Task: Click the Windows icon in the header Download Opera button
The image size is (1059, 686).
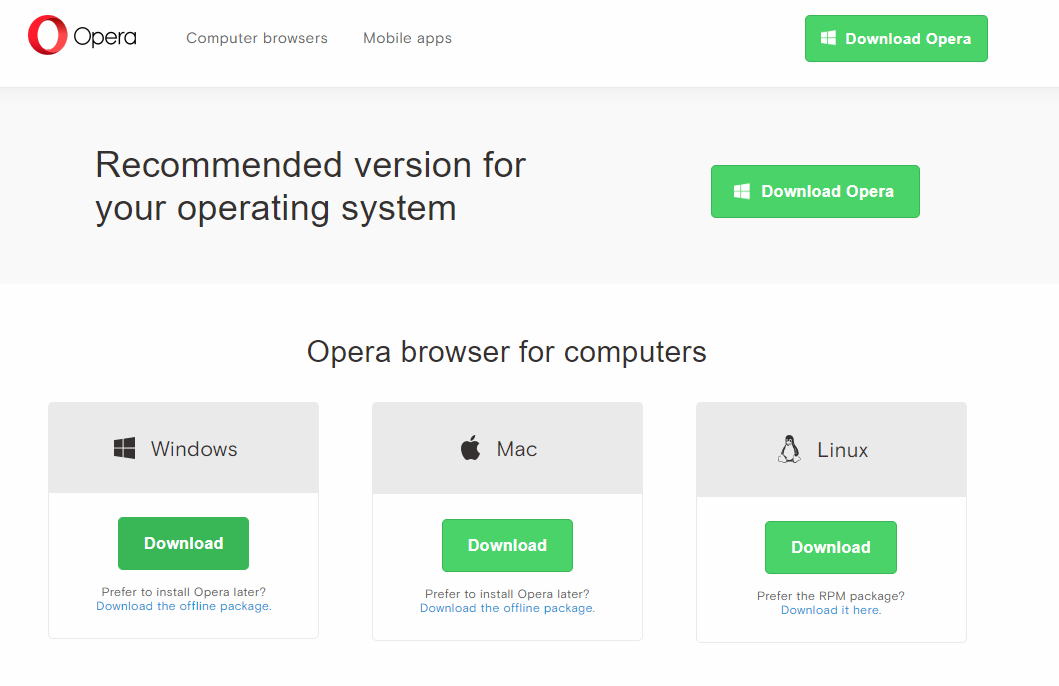Action: pos(828,38)
